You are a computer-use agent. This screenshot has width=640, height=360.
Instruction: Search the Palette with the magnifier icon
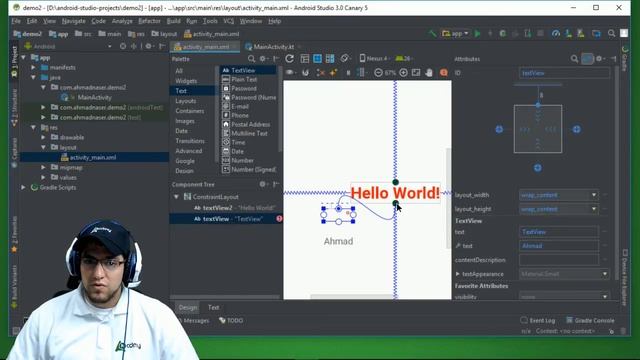(x=251, y=59)
